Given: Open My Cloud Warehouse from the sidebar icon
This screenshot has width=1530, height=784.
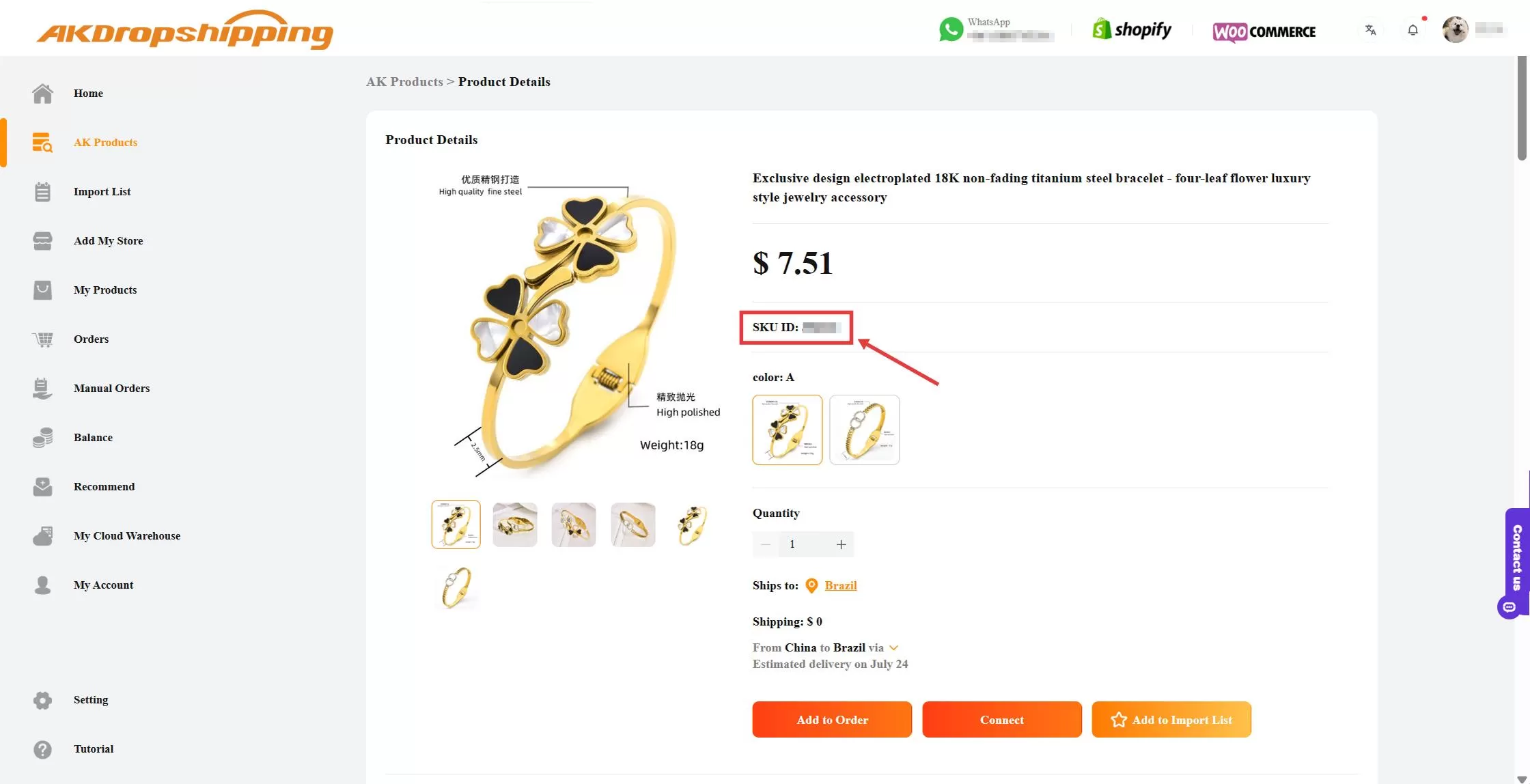Looking at the screenshot, I should click(x=42, y=535).
